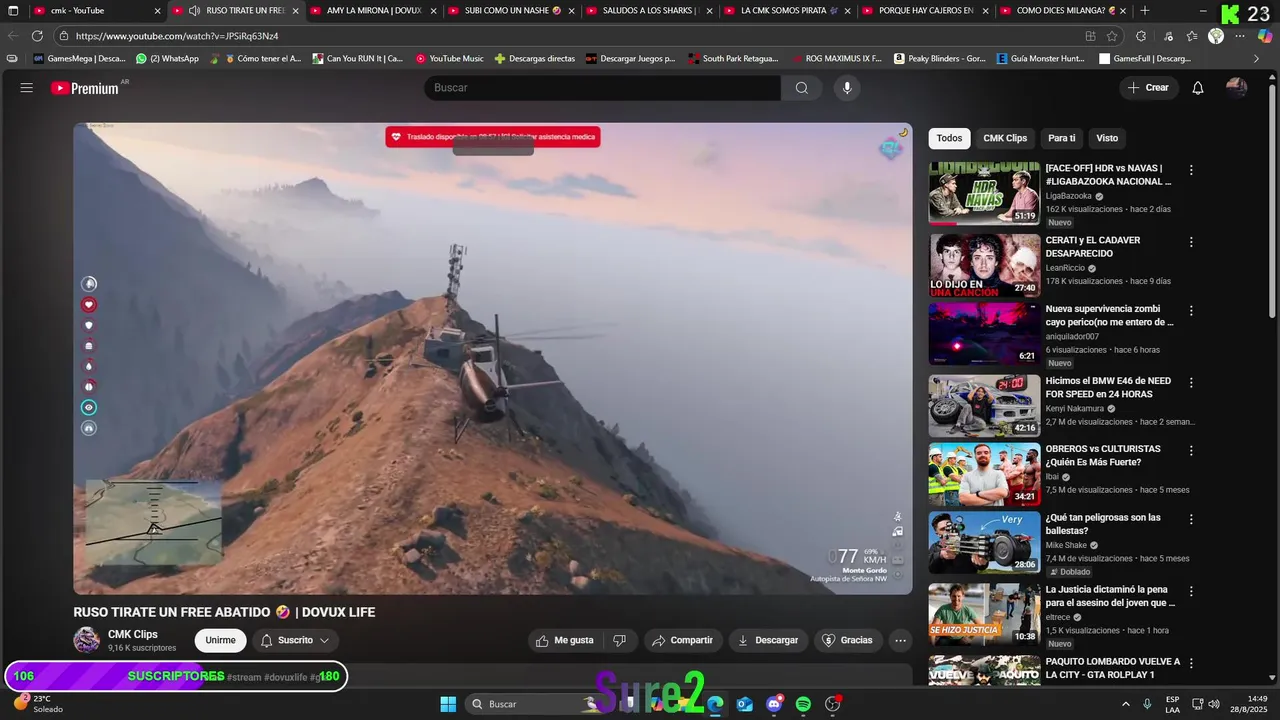Expand bookmarks overflow chevron
Viewport: 1280px width, 720px height.
point(1257,58)
